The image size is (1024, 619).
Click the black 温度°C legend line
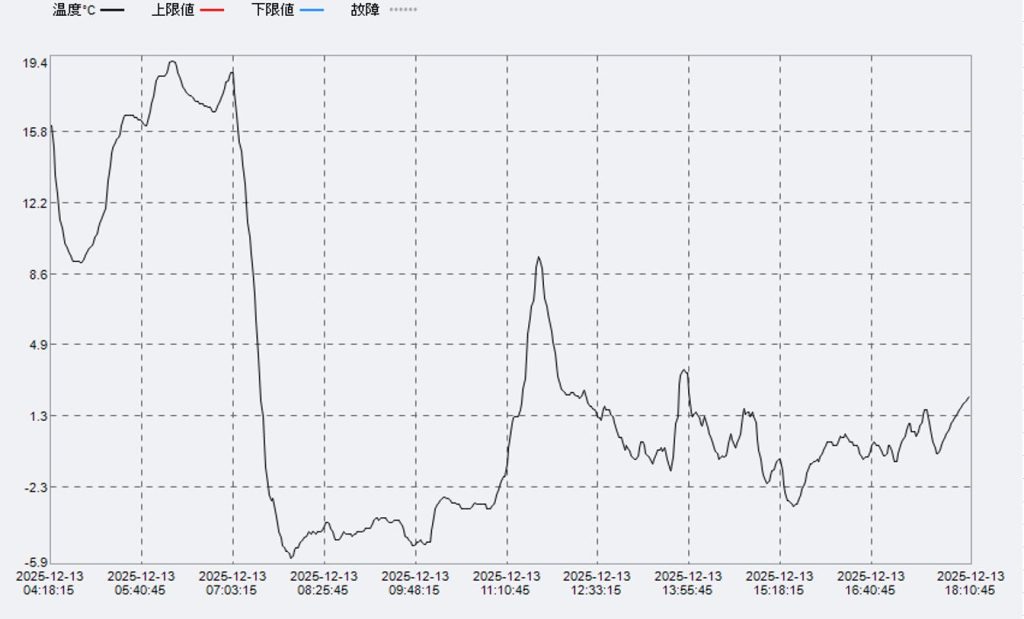[113, 10]
